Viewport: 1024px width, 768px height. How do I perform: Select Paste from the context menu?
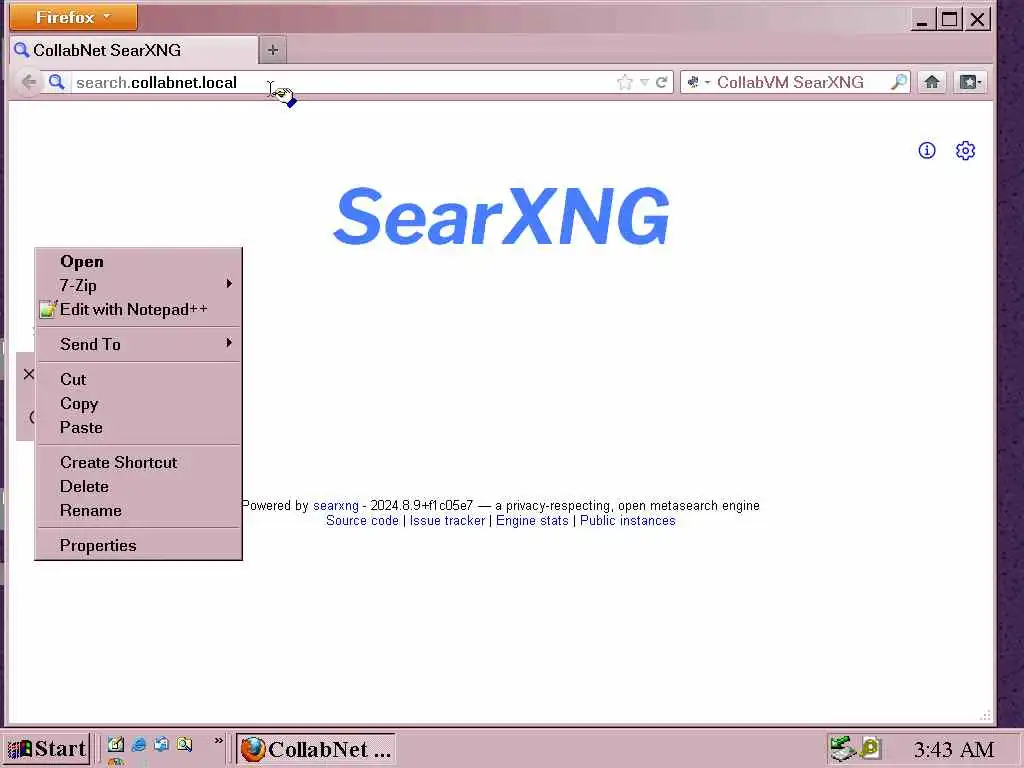pyautogui.click(x=138, y=428)
